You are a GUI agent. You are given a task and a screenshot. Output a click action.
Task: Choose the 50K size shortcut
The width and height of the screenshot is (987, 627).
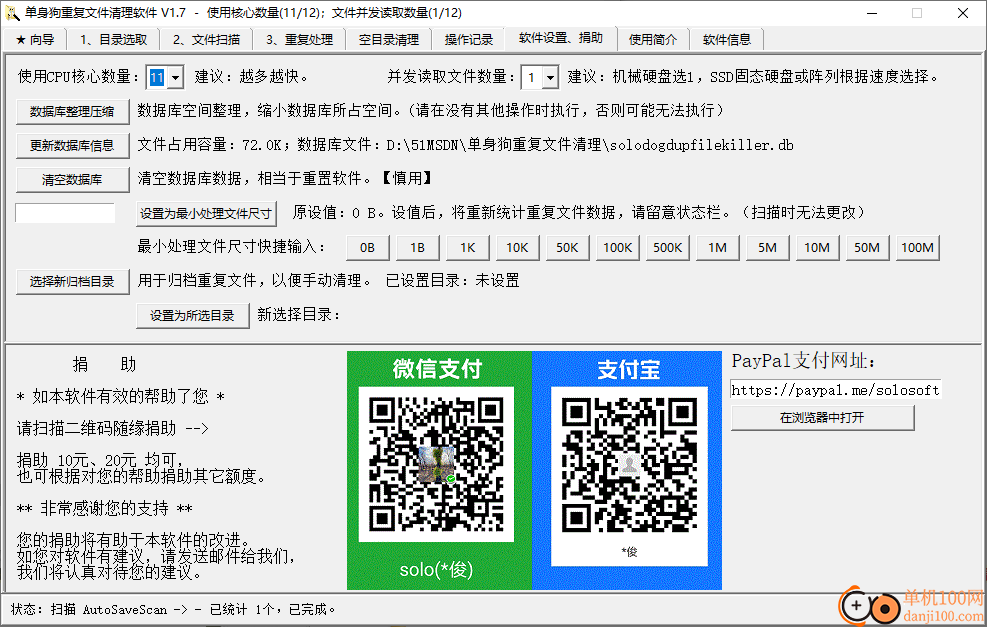coord(567,247)
